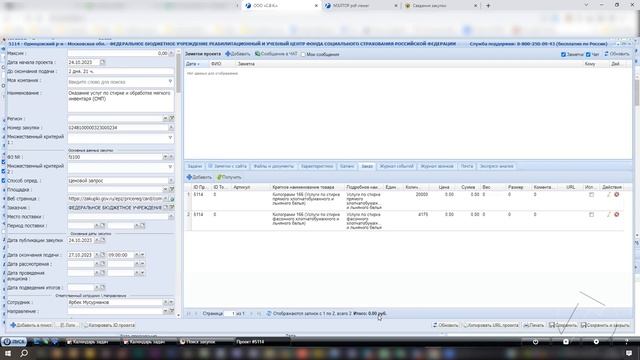Delete the first order row with the 20000 quantity

point(616,195)
